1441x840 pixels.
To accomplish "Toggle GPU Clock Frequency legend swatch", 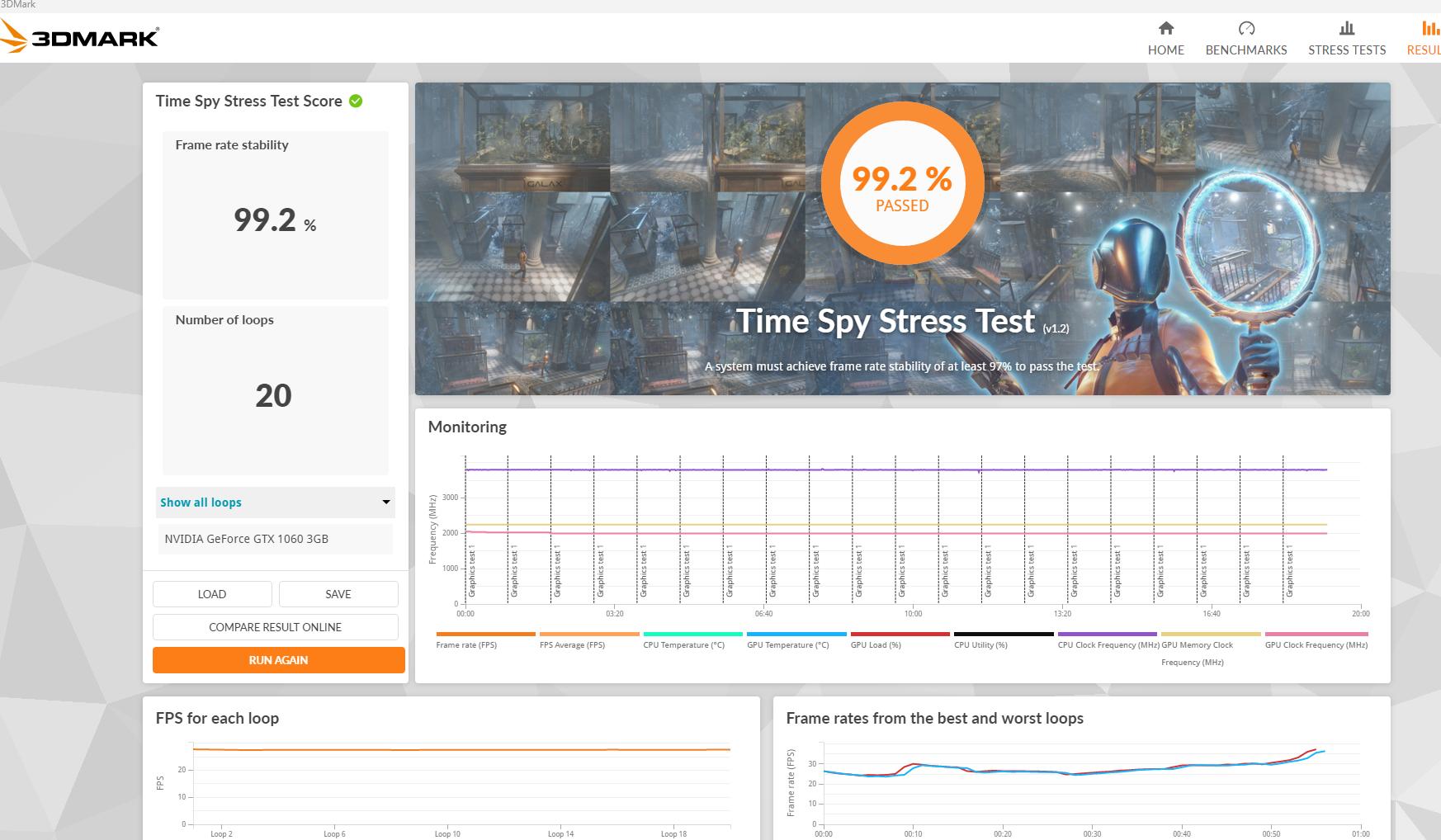I will (1315, 635).
